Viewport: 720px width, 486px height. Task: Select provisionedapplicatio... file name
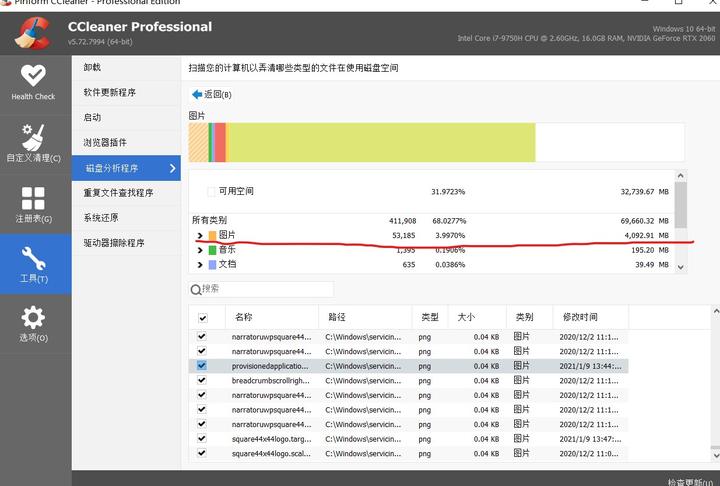[270, 366]
